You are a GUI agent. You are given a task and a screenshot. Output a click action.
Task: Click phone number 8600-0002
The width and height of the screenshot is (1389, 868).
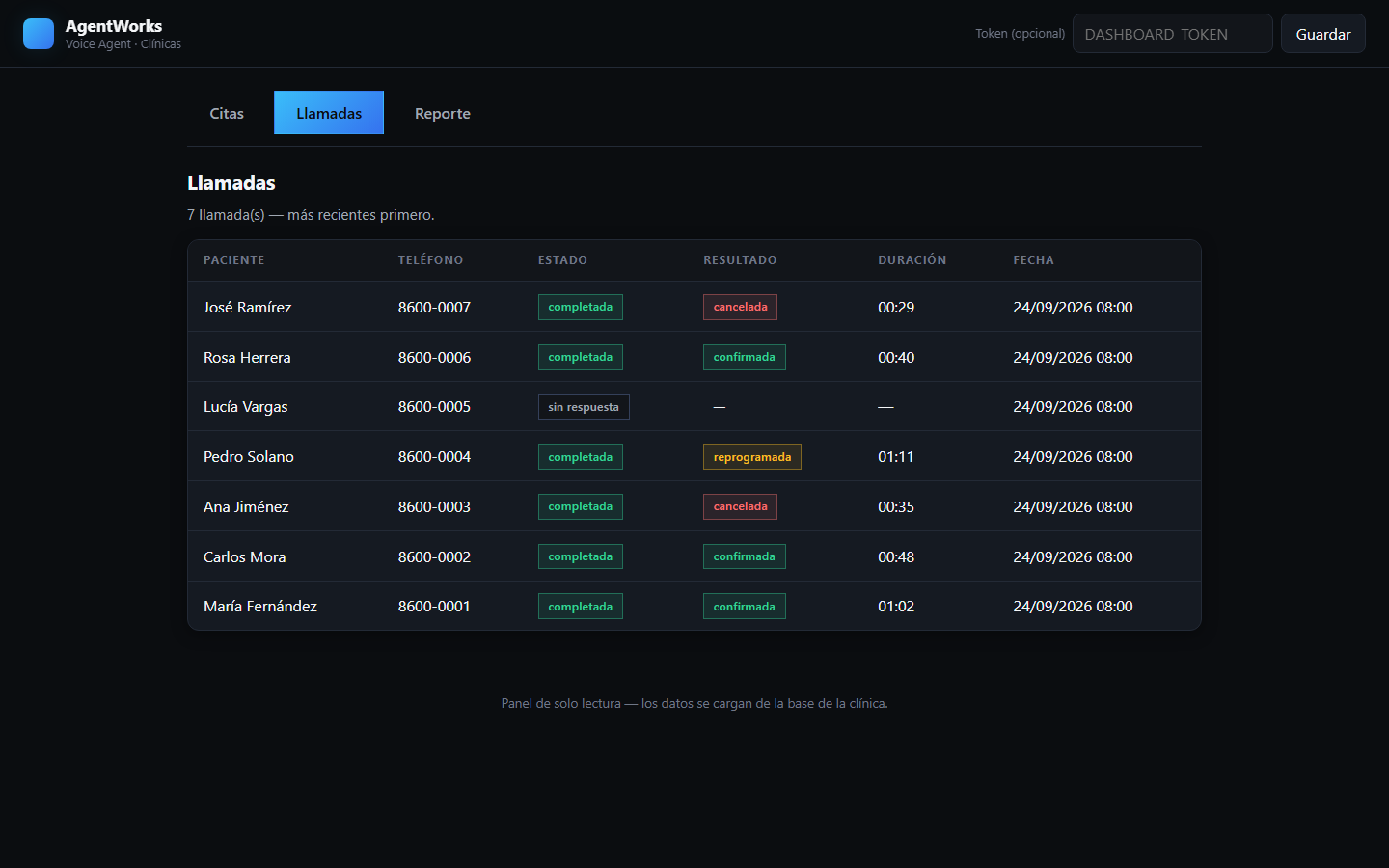click(x=434, y=556)
